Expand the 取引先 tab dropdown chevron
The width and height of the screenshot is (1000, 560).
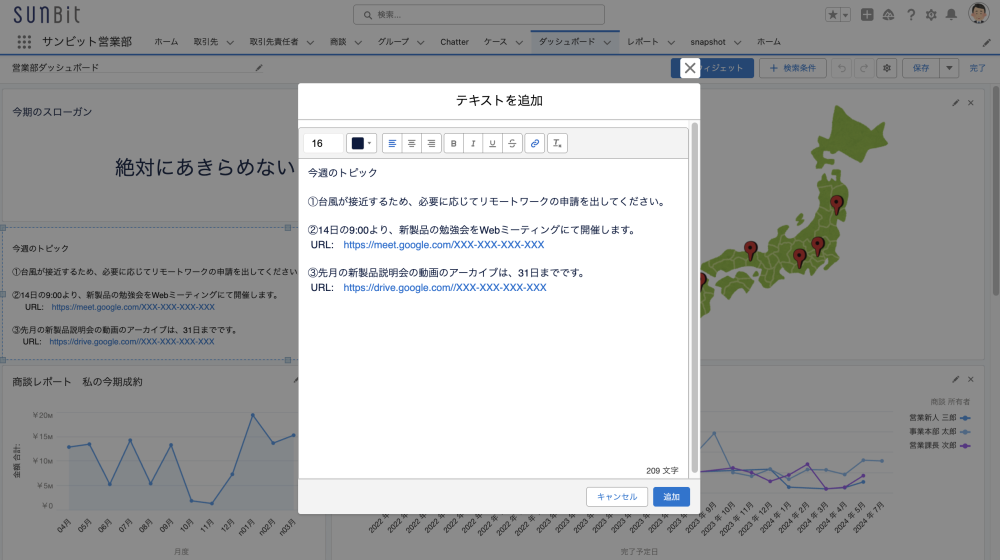230,43
